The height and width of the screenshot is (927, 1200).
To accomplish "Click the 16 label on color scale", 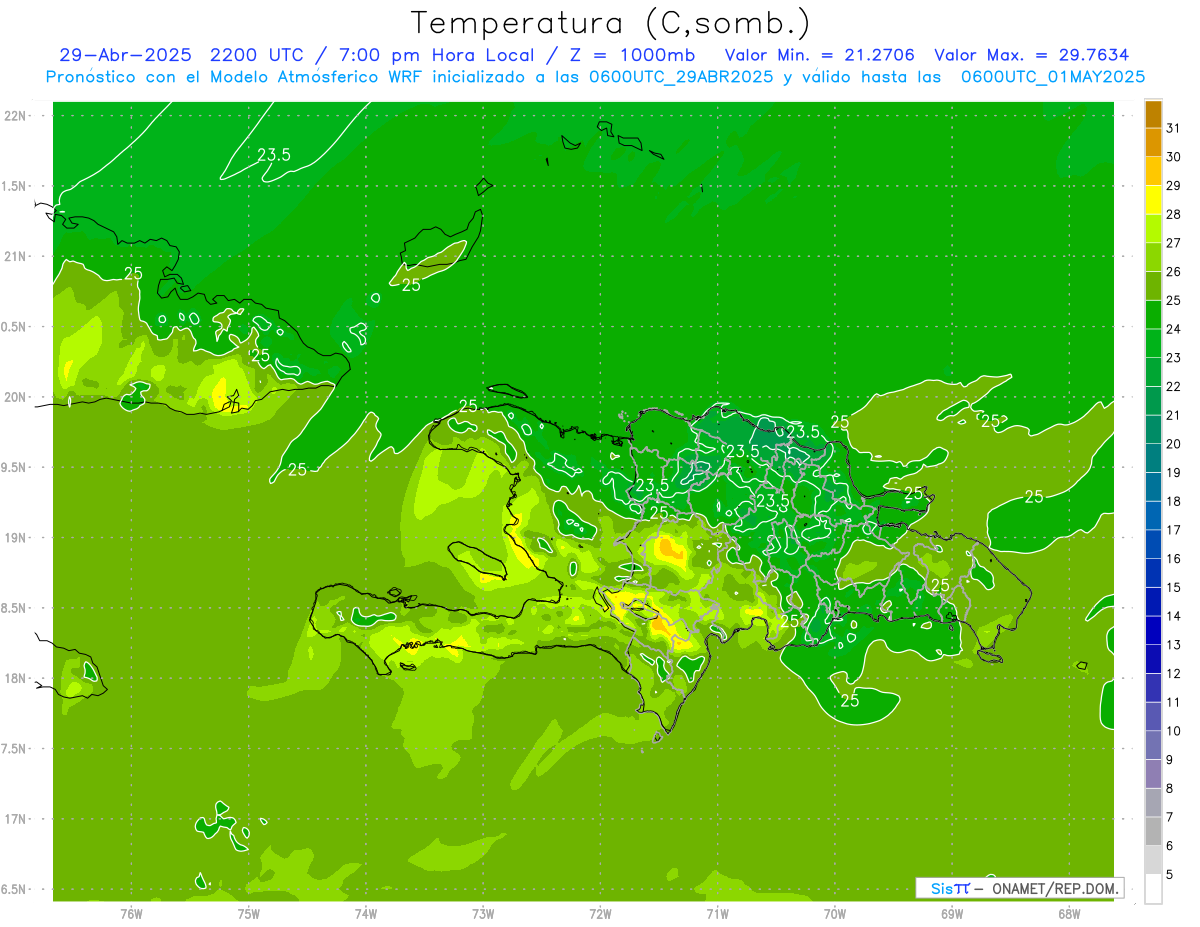I will 1173,559.
